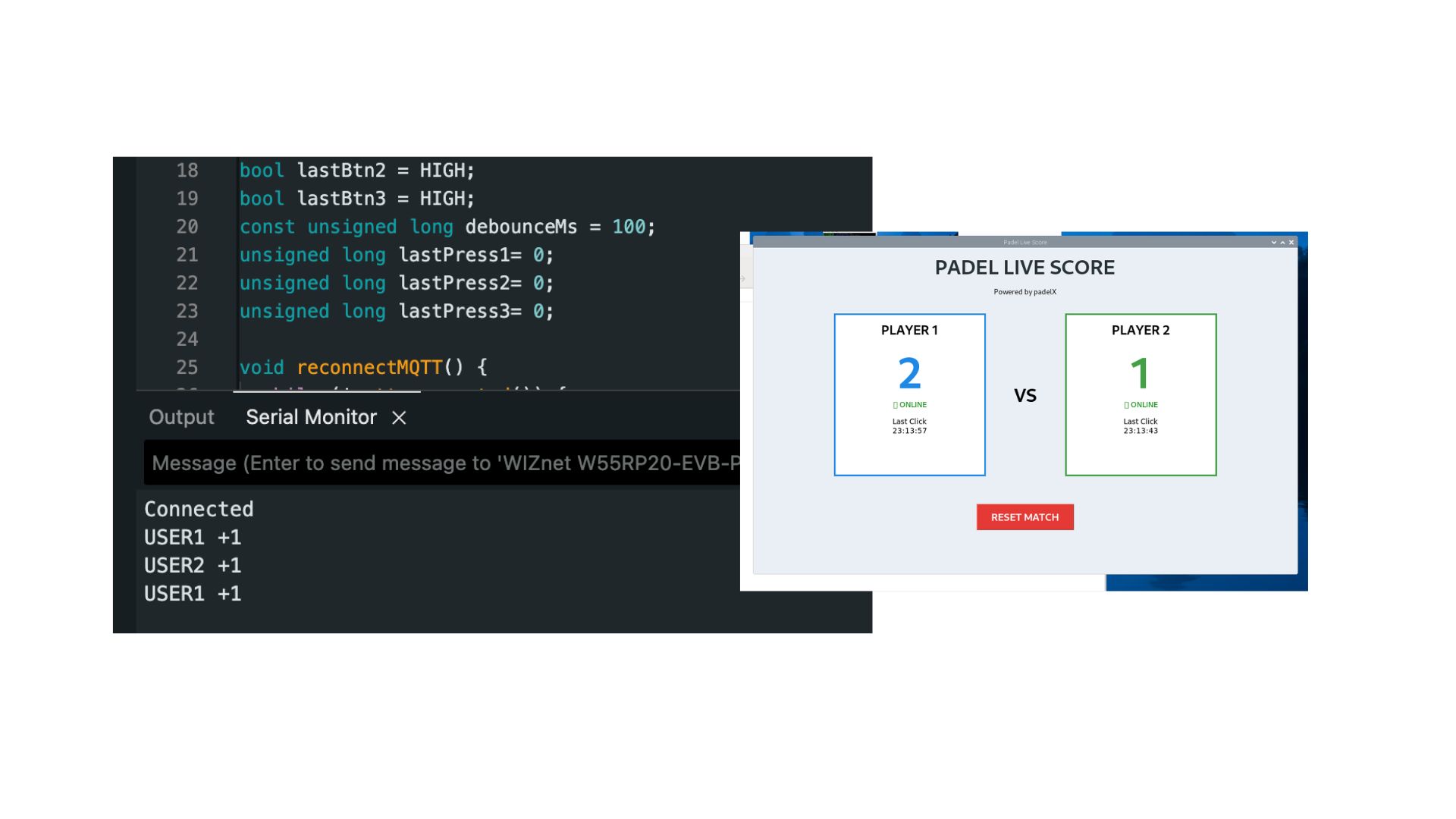
Task: Click line number 25 in the gutter
Action: pos(187,368)
